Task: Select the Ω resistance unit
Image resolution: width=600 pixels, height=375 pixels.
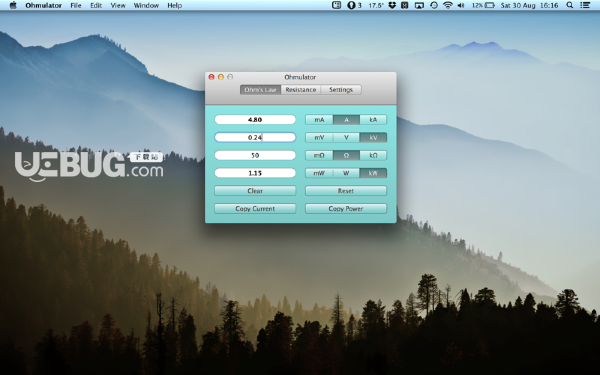Action: coord(346,155)
